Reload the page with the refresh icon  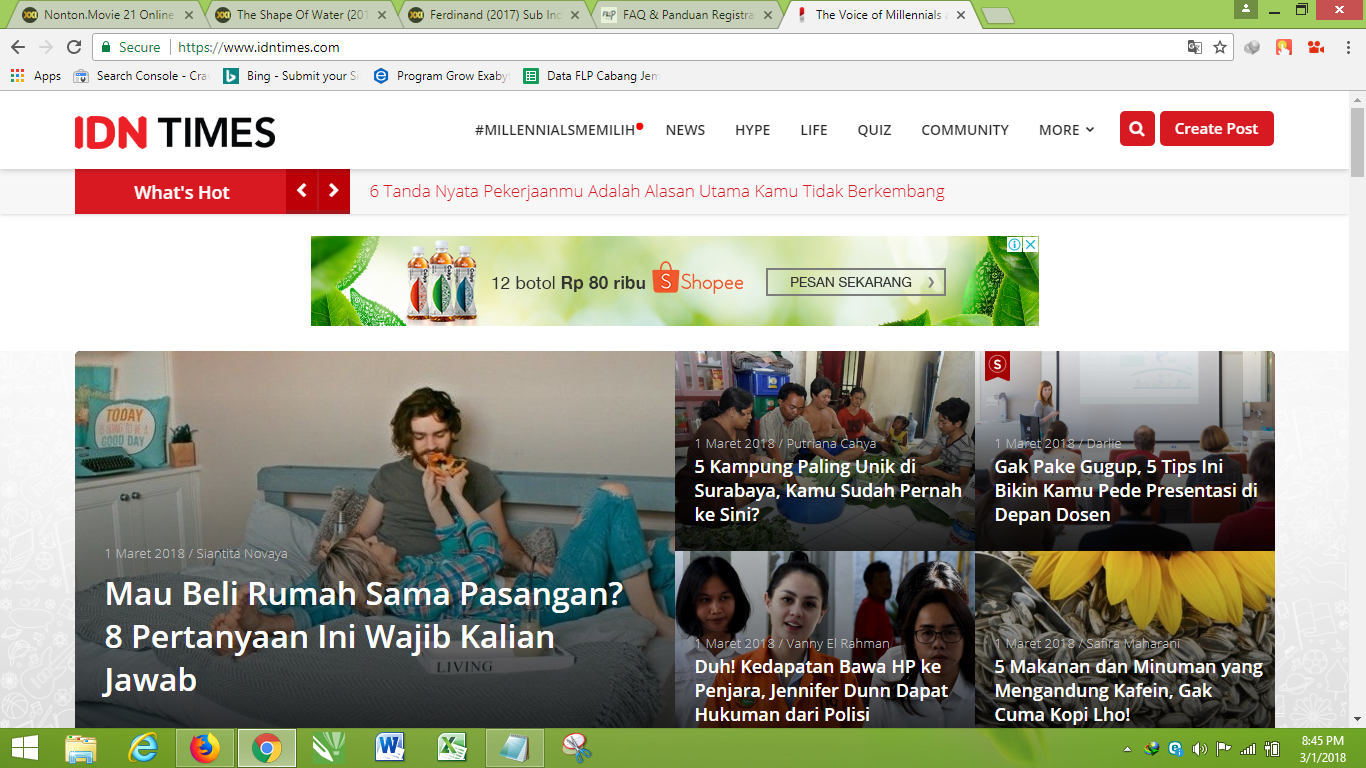coord(74,47)
